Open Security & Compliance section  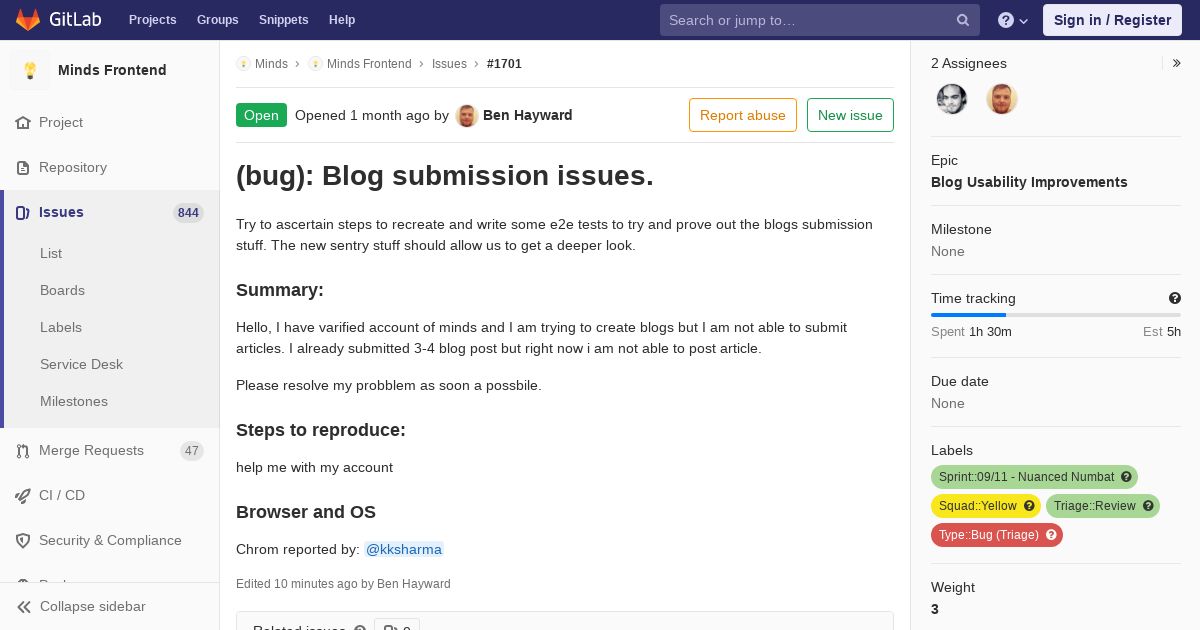[x=110, y=540]
